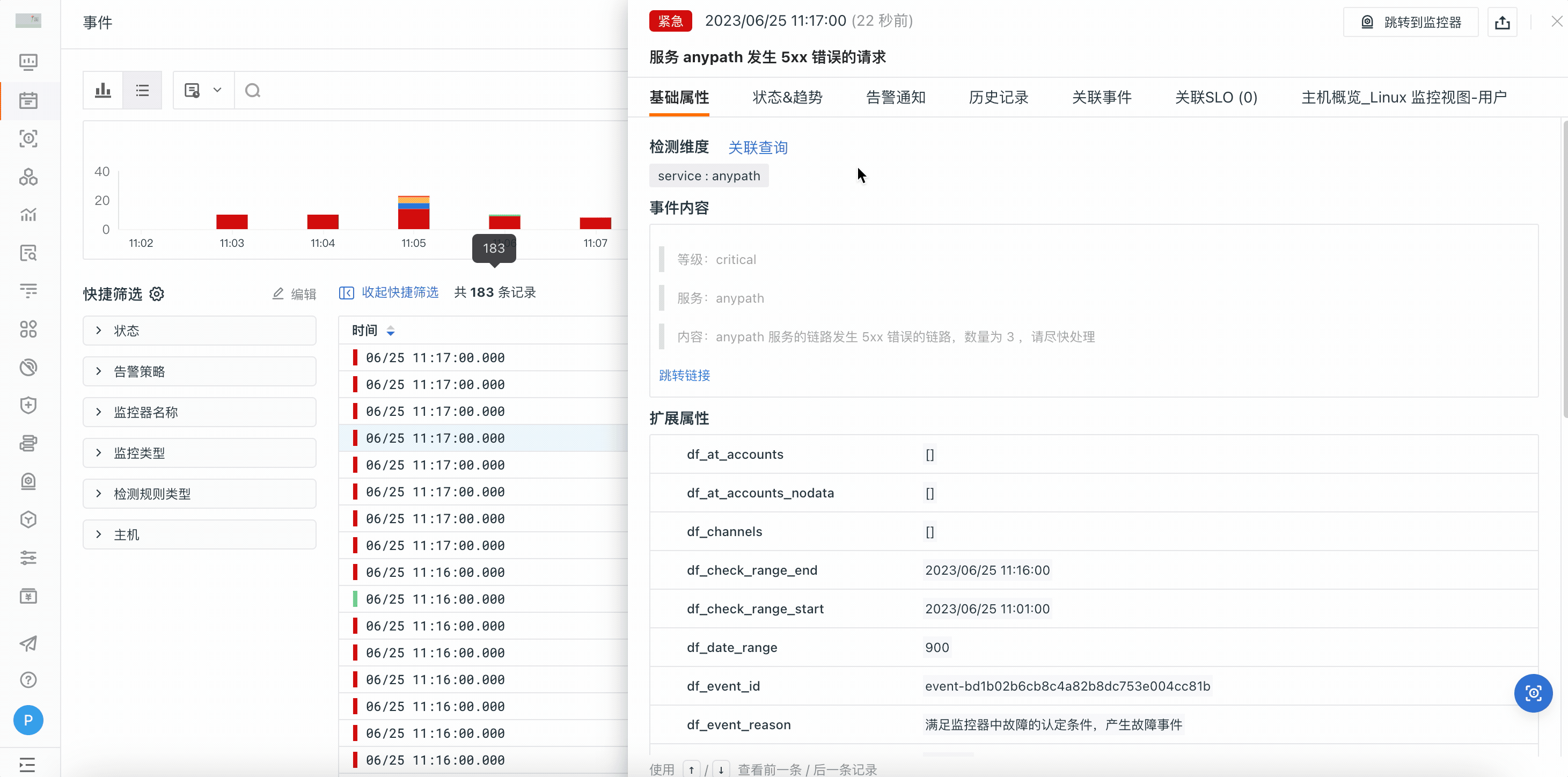
Task: Open the Security shield sidebar icon
Action: click(x=28, y=405)
